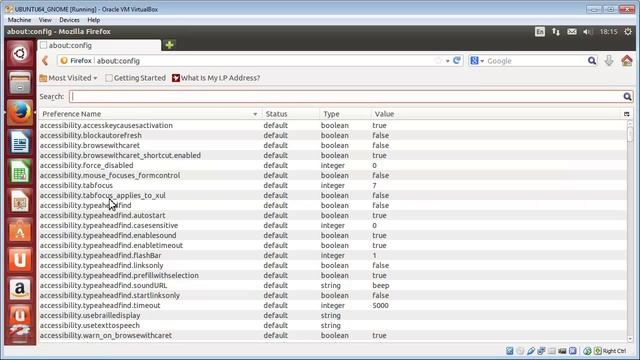Viewport: 640px width, 360px height.
Task: Open network connections indicator
Action: [x=556, y=31]
